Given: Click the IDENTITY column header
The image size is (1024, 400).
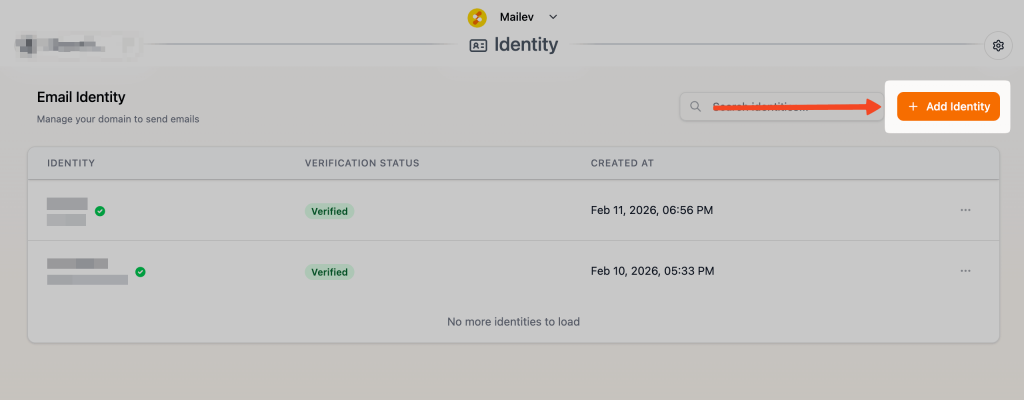Looking at the screenshot, I should 71,163.
